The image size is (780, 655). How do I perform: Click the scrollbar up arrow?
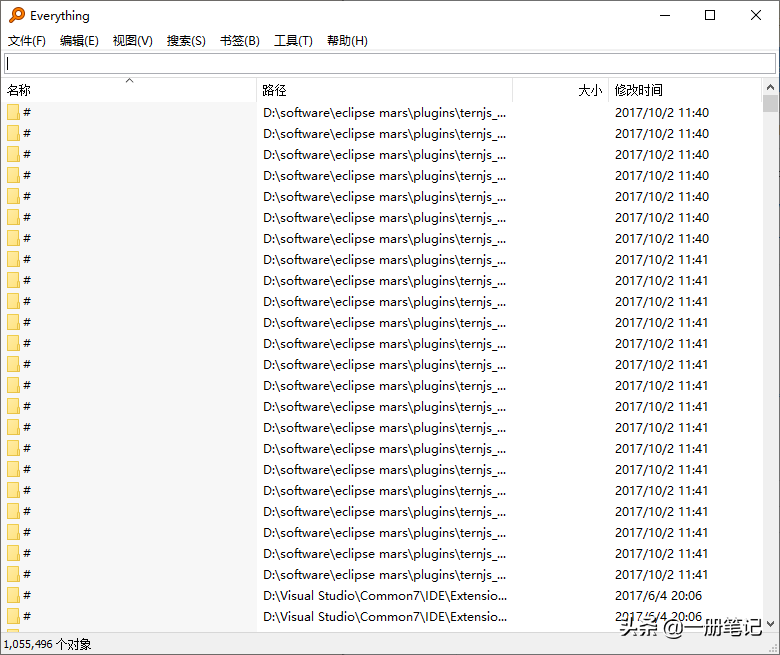coord(770,87)
